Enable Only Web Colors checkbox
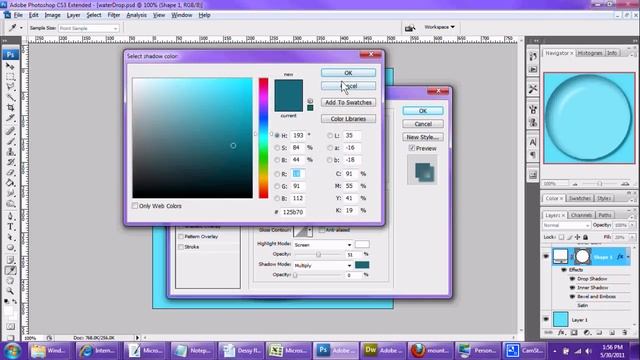 point(135,206)
